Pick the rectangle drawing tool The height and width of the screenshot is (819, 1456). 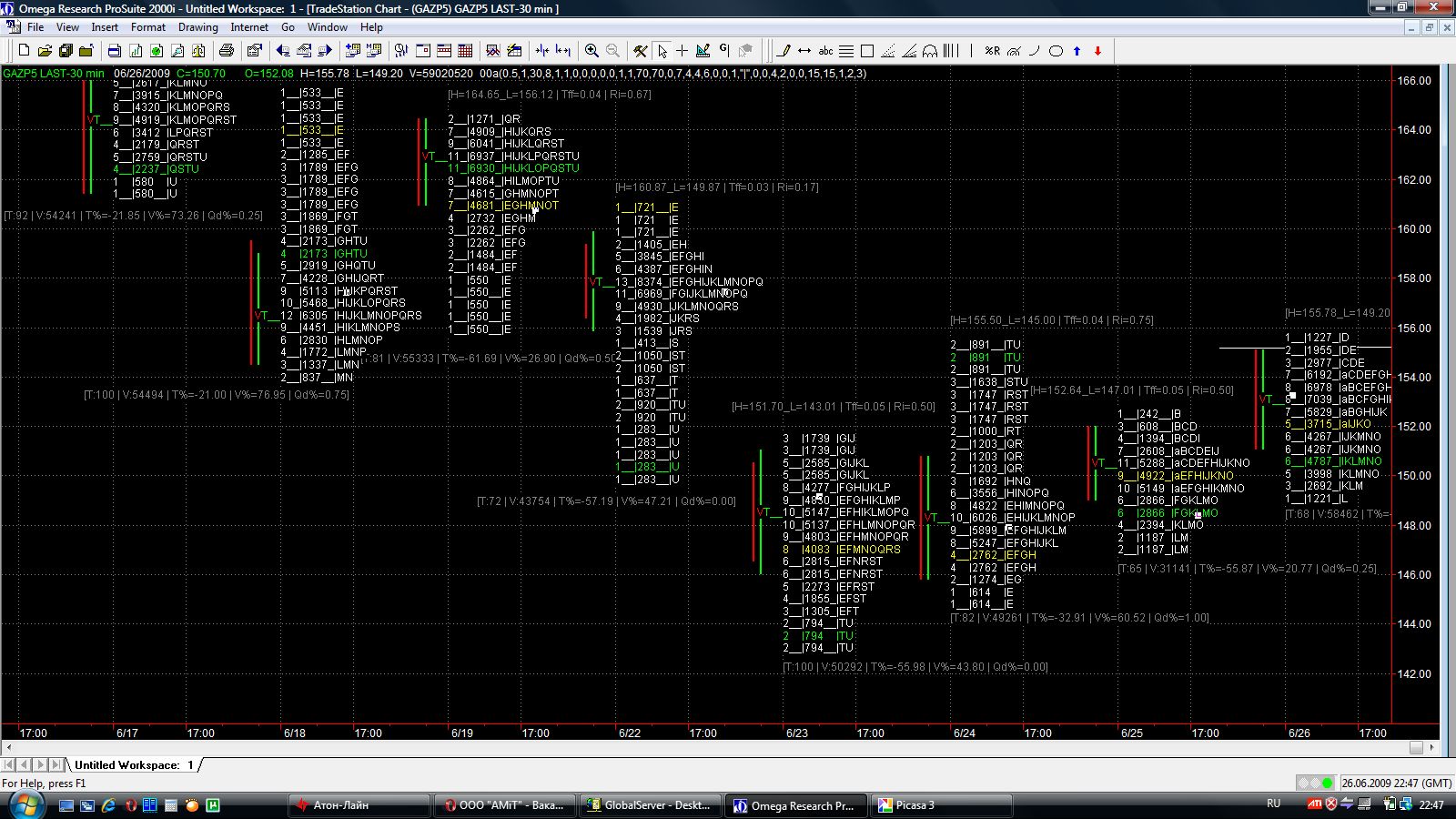pyautogui.click(x=867, y=51)
